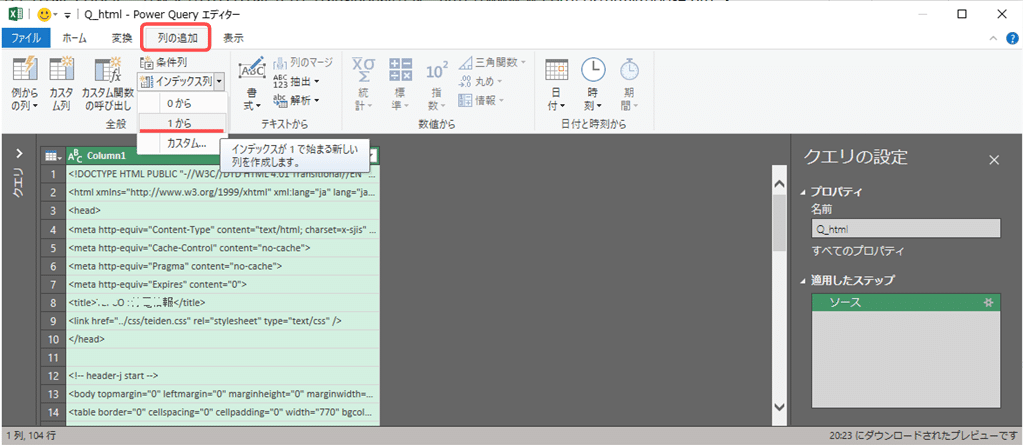Click scrollbar up arrow of data grid
The image size is (1023, 445).
coord(779,184)
